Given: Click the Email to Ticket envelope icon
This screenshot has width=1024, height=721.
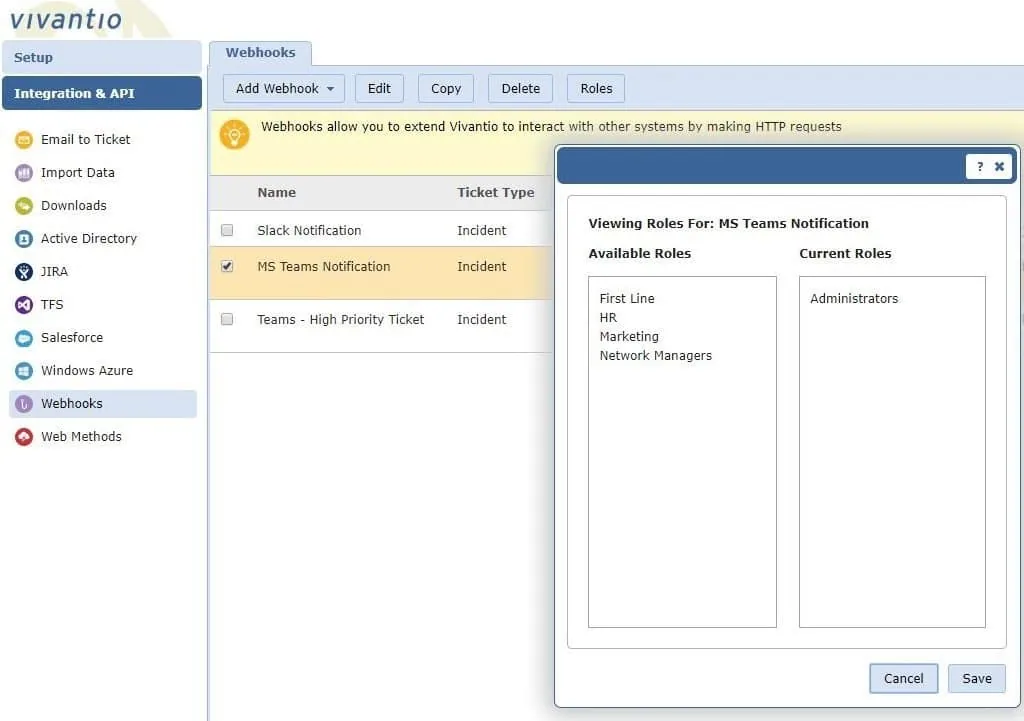Looking at the screenshot, I should pos(24,140).
